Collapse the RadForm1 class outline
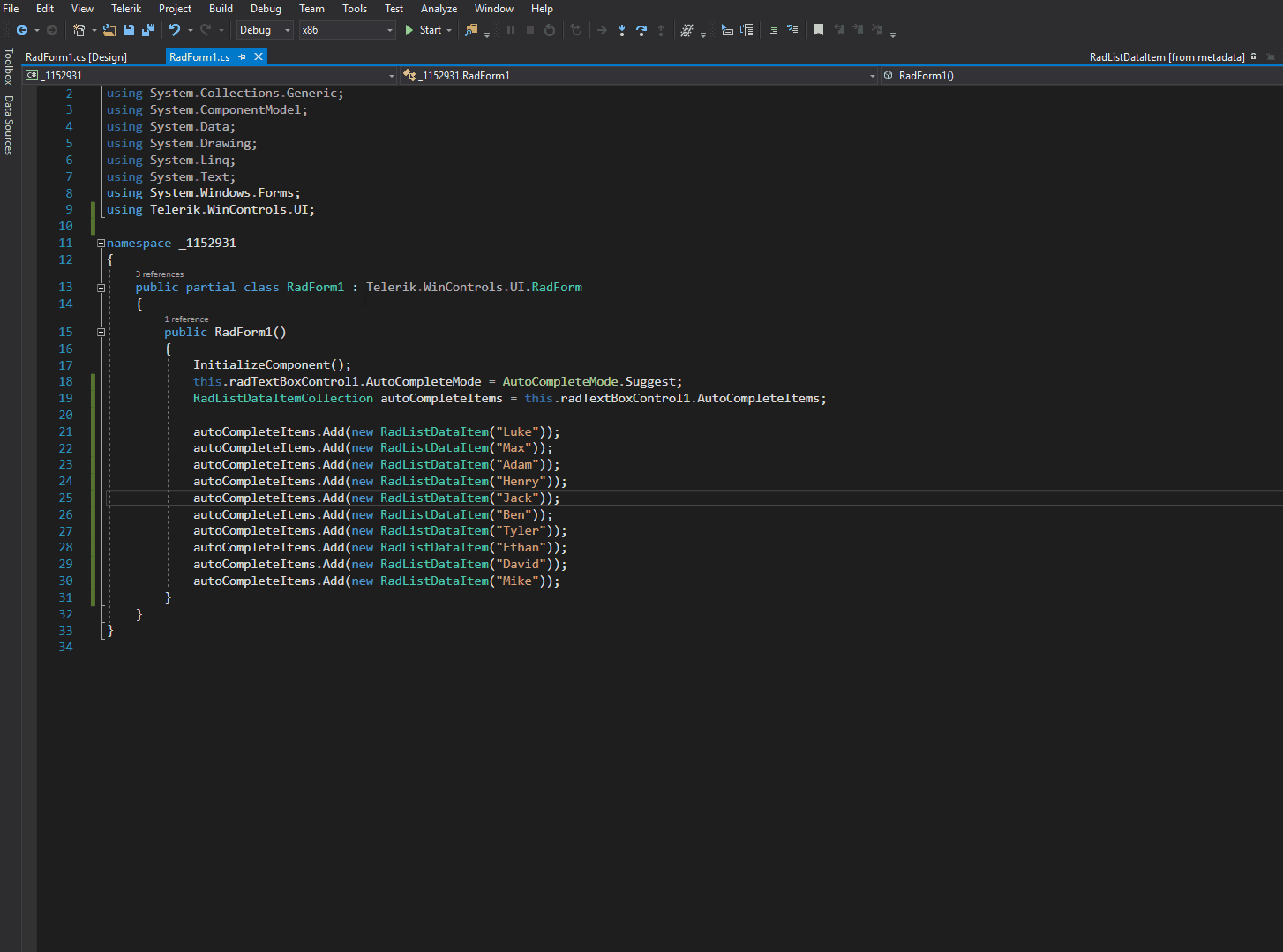This screenshot has height=952, width=1283. pos(101,288)
